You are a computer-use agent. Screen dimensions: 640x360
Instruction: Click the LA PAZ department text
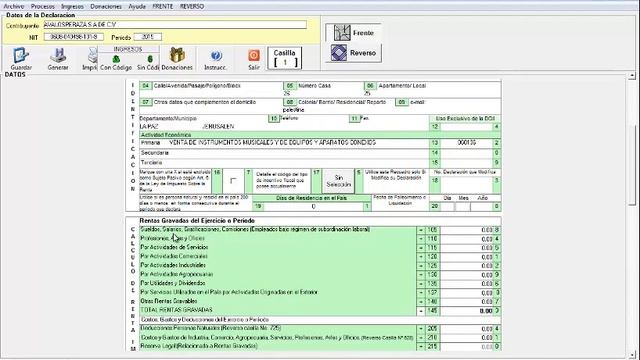point(149,127)
